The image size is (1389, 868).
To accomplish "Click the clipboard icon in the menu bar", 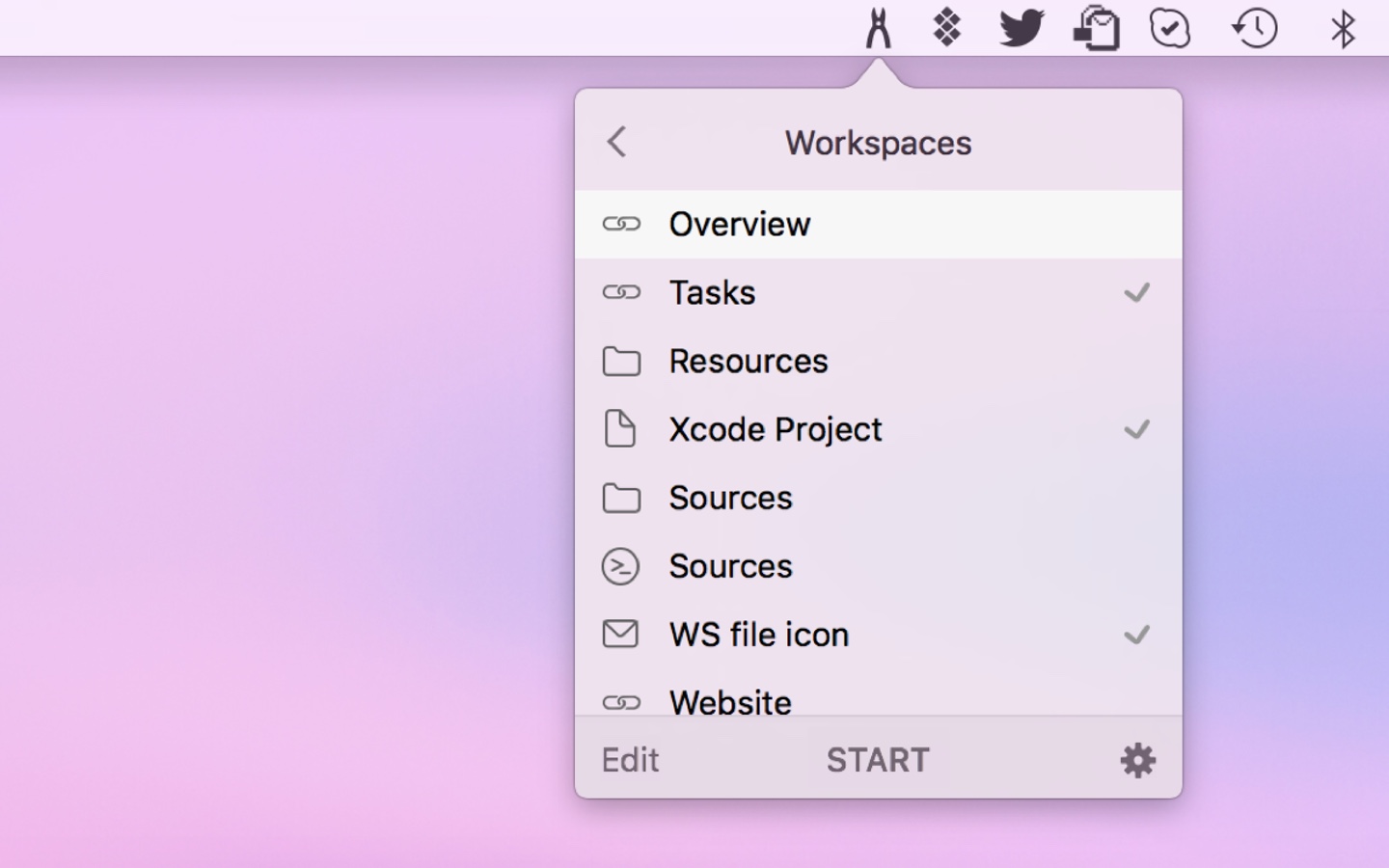I will click(x=1096, y=28).
